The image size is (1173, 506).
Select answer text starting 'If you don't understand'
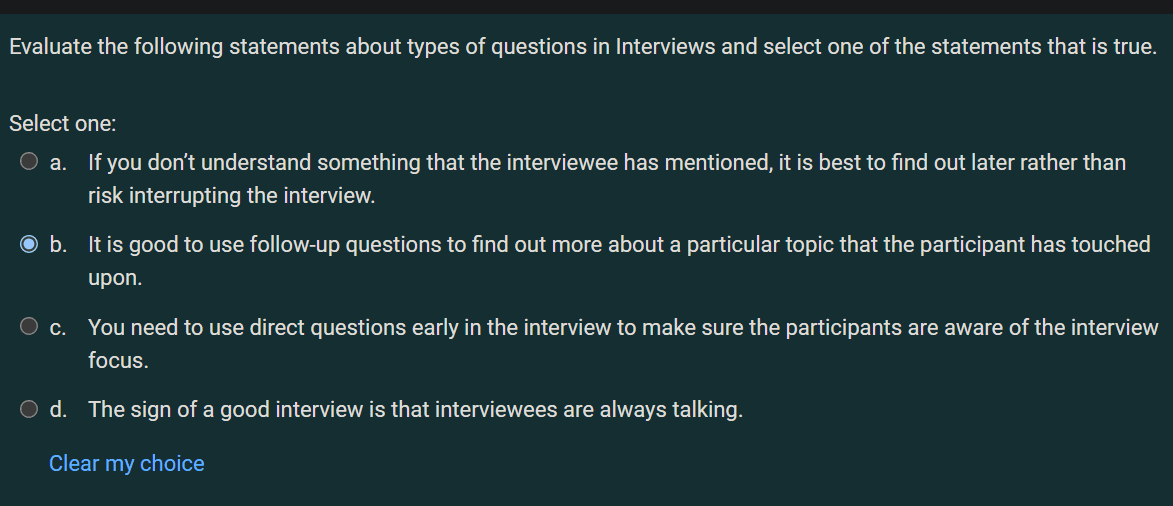(607, 179)
